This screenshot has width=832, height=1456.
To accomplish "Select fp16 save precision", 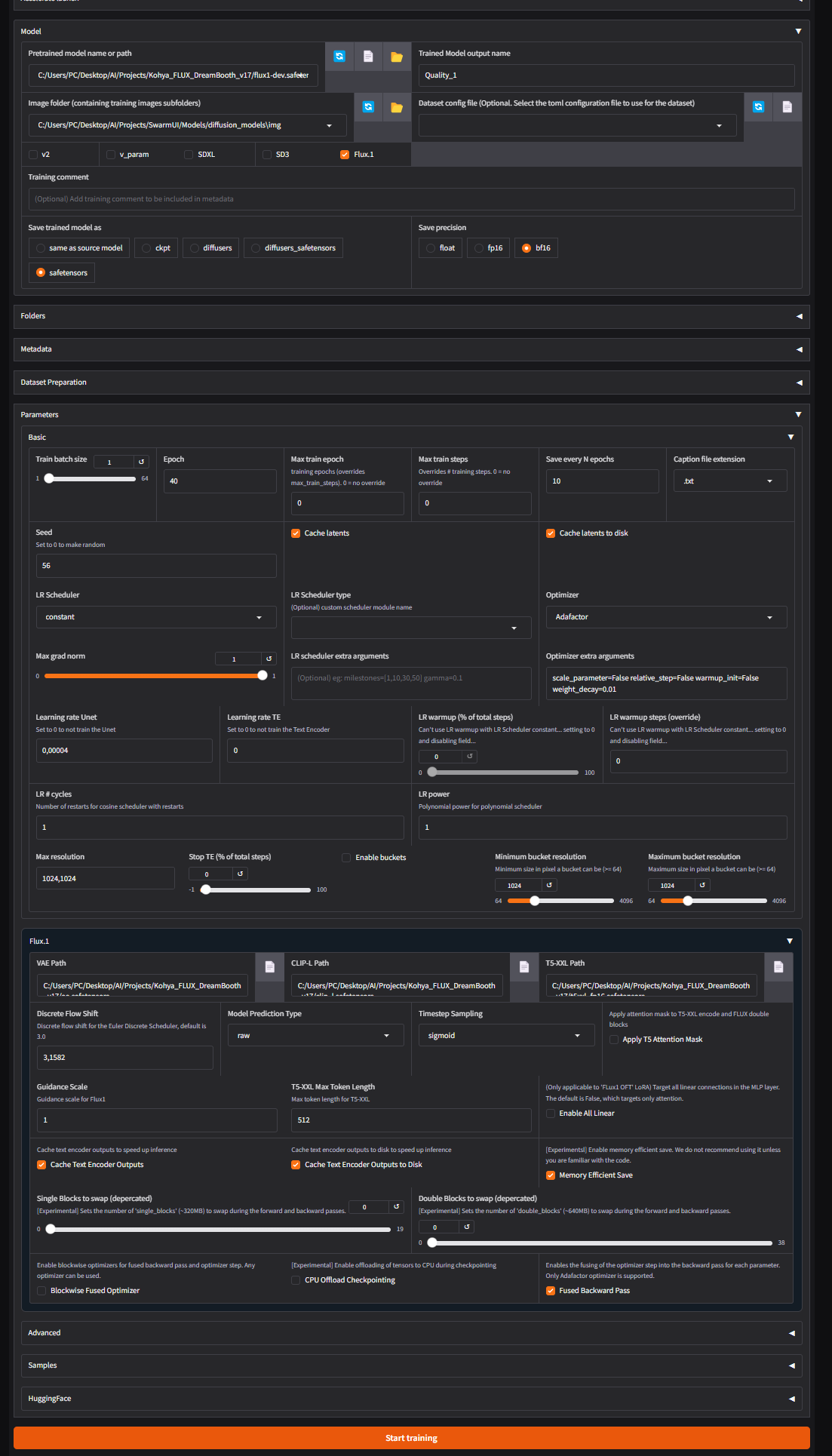I will 489,248.
